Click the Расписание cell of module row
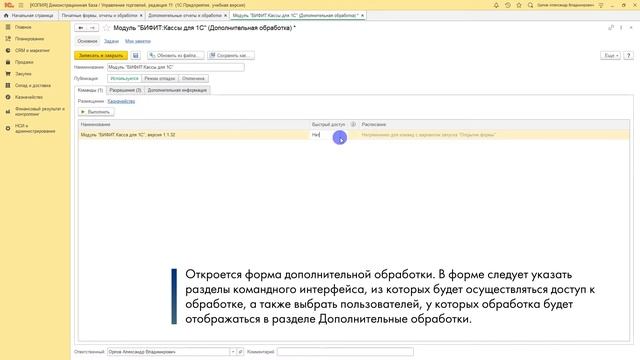Screen dimensions: 640x360 point(494,135)
